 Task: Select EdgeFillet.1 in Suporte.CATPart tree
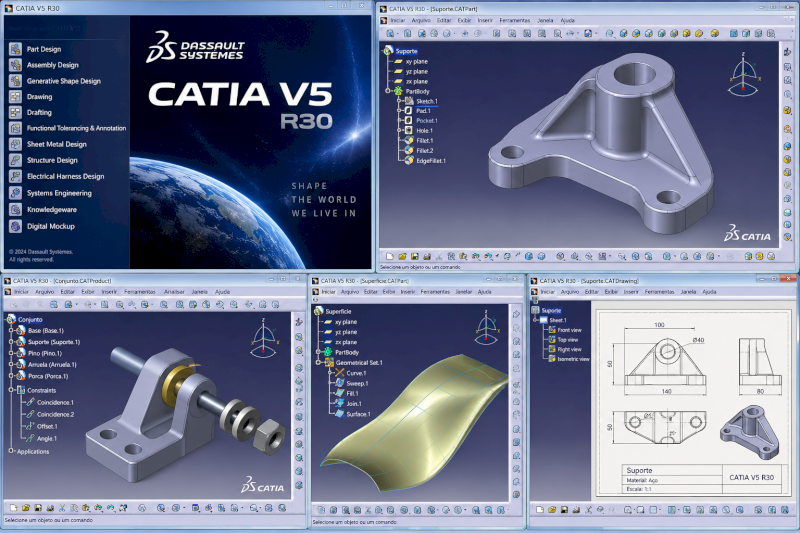point(431,161)
